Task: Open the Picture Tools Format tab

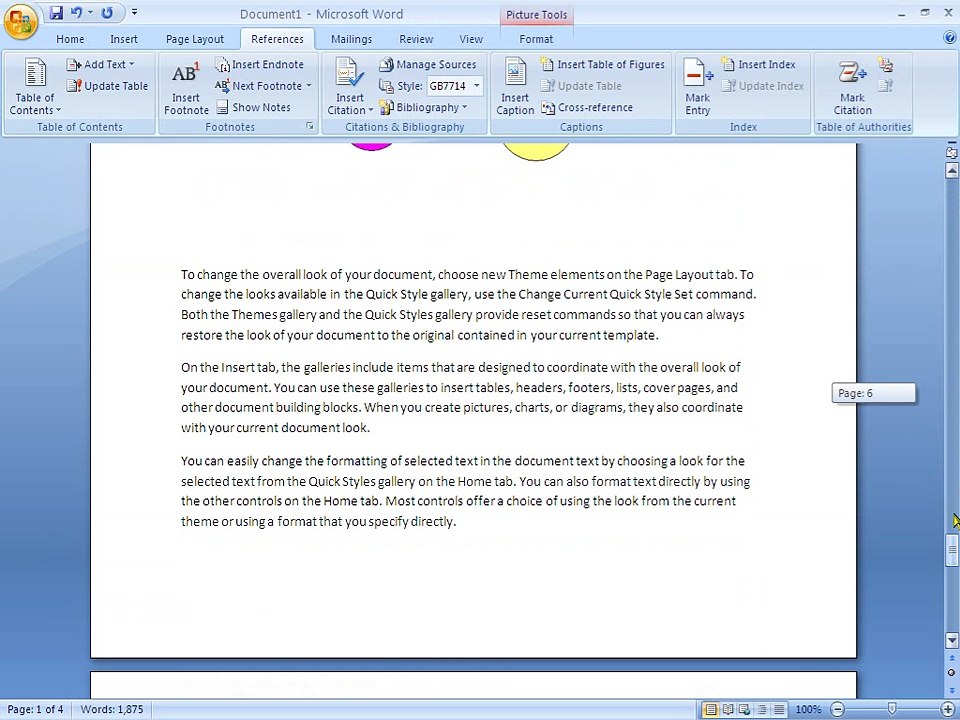Action: (x=536, y=39)
